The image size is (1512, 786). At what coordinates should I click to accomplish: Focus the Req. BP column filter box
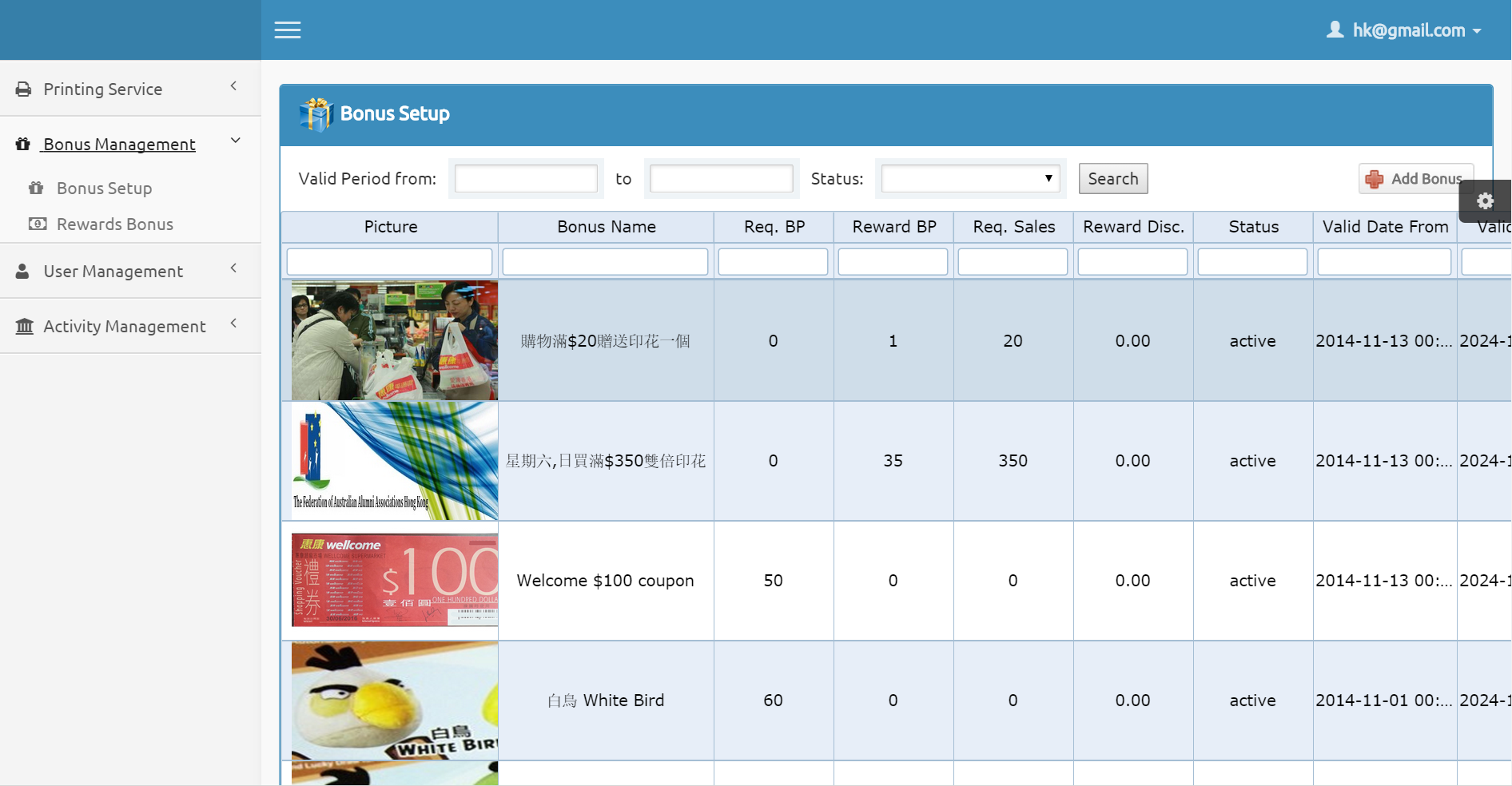click(773, 262)
